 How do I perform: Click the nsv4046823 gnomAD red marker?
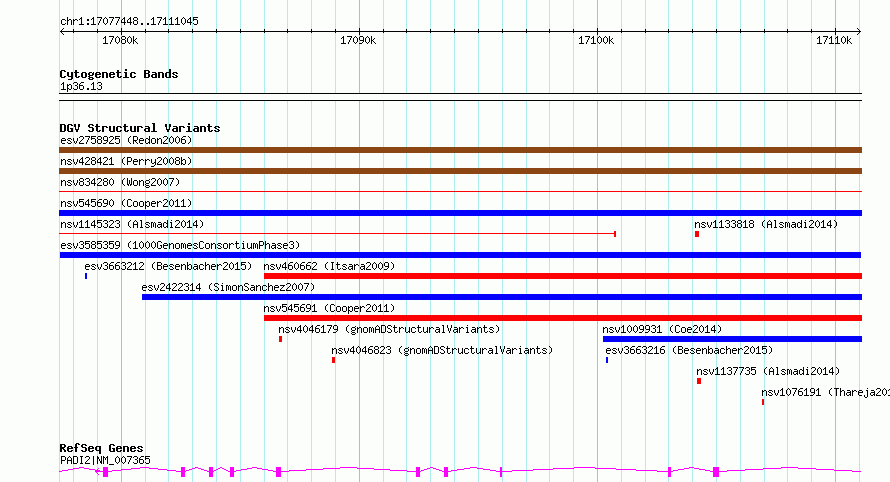point(333,360)
